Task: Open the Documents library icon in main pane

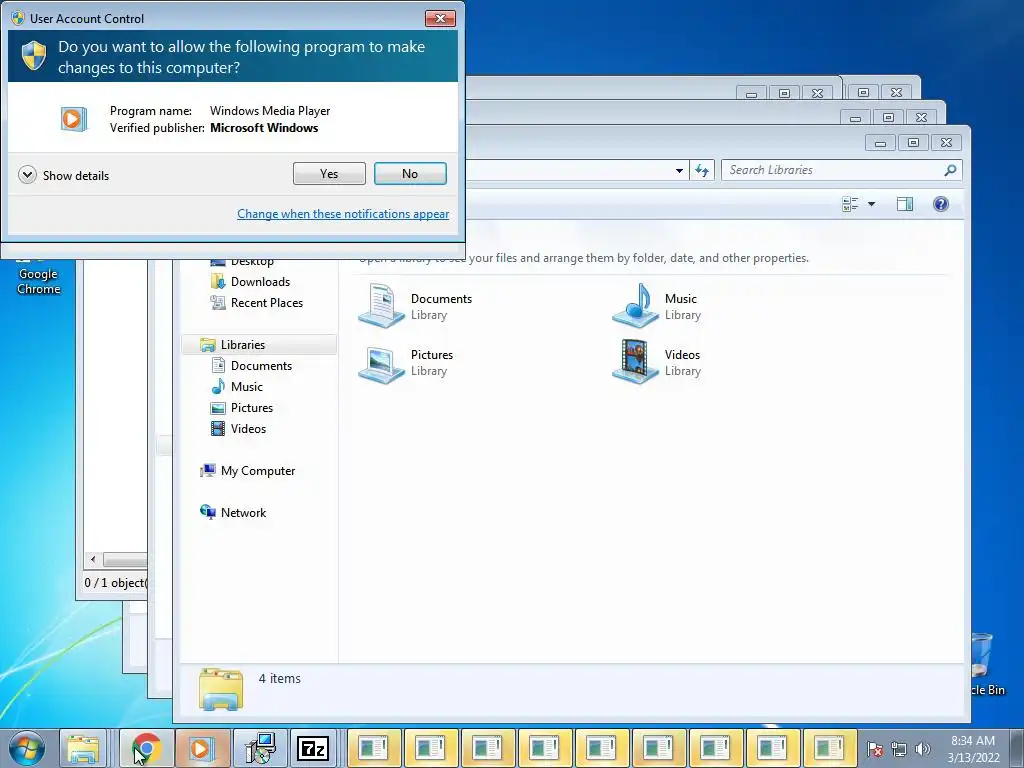Action: click(x=381, y=306)
